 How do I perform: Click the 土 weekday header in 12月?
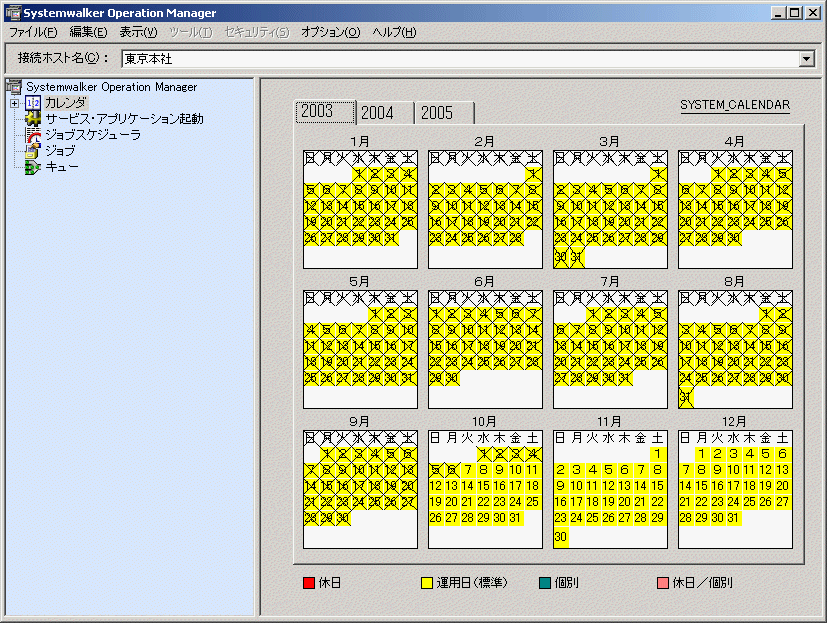783,438
